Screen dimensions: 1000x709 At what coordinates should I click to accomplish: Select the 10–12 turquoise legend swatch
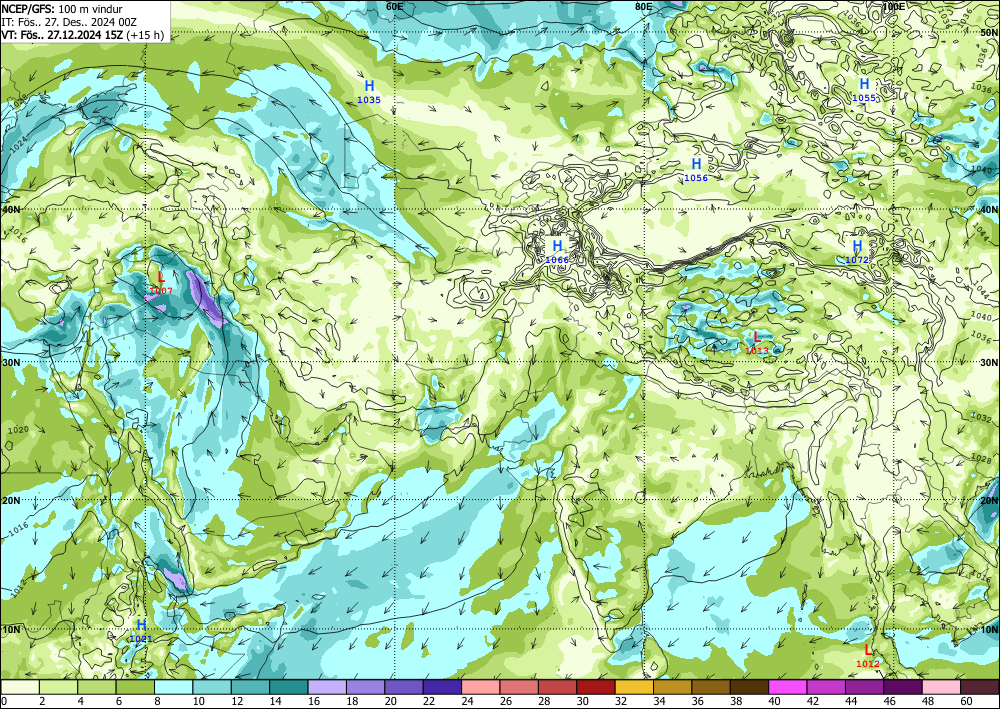point(212,687)
